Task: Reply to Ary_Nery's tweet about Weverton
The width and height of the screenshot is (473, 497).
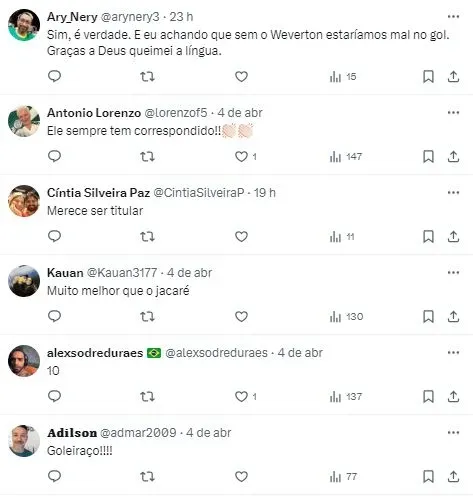Action: [54, 76]
